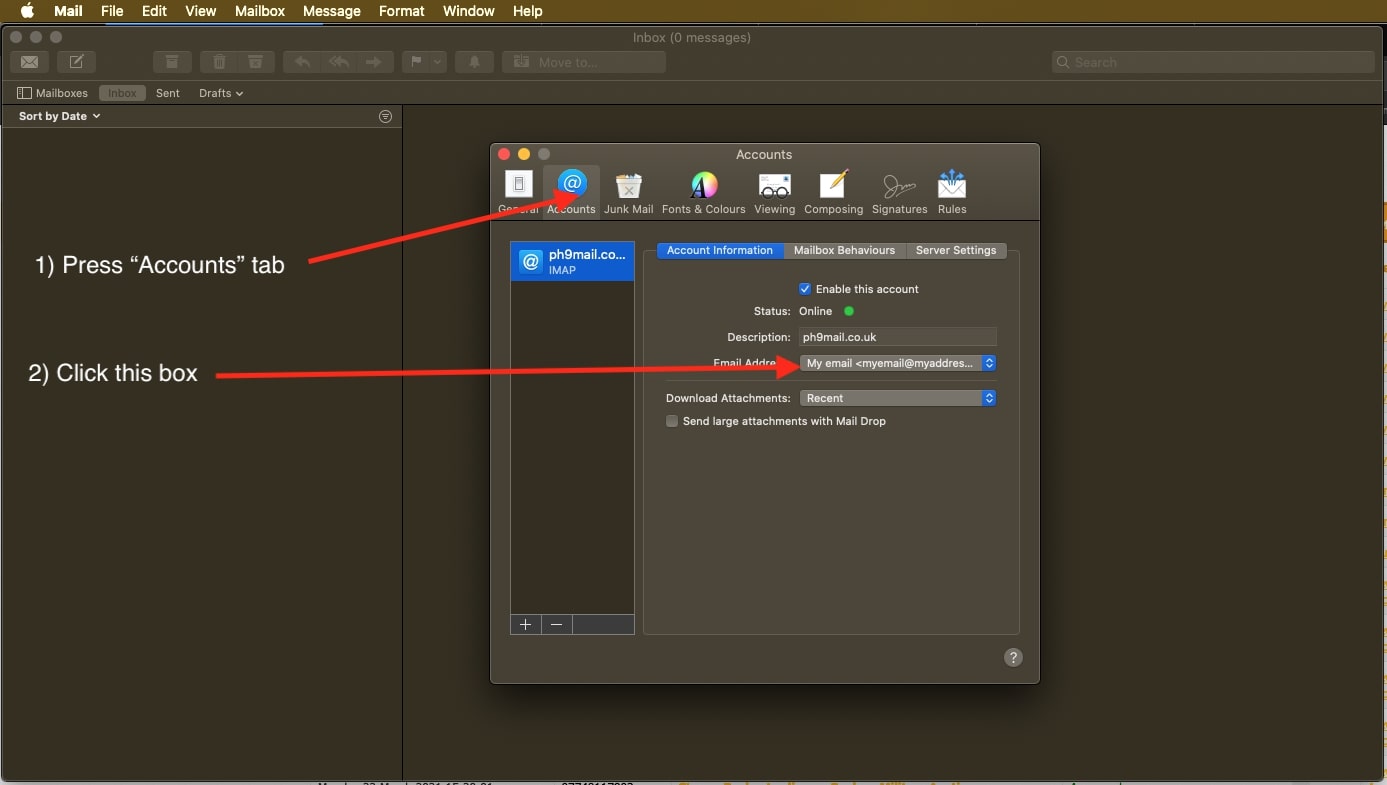Open the Viewing preferences pane

pyautogui.click(x=774, y=192)
